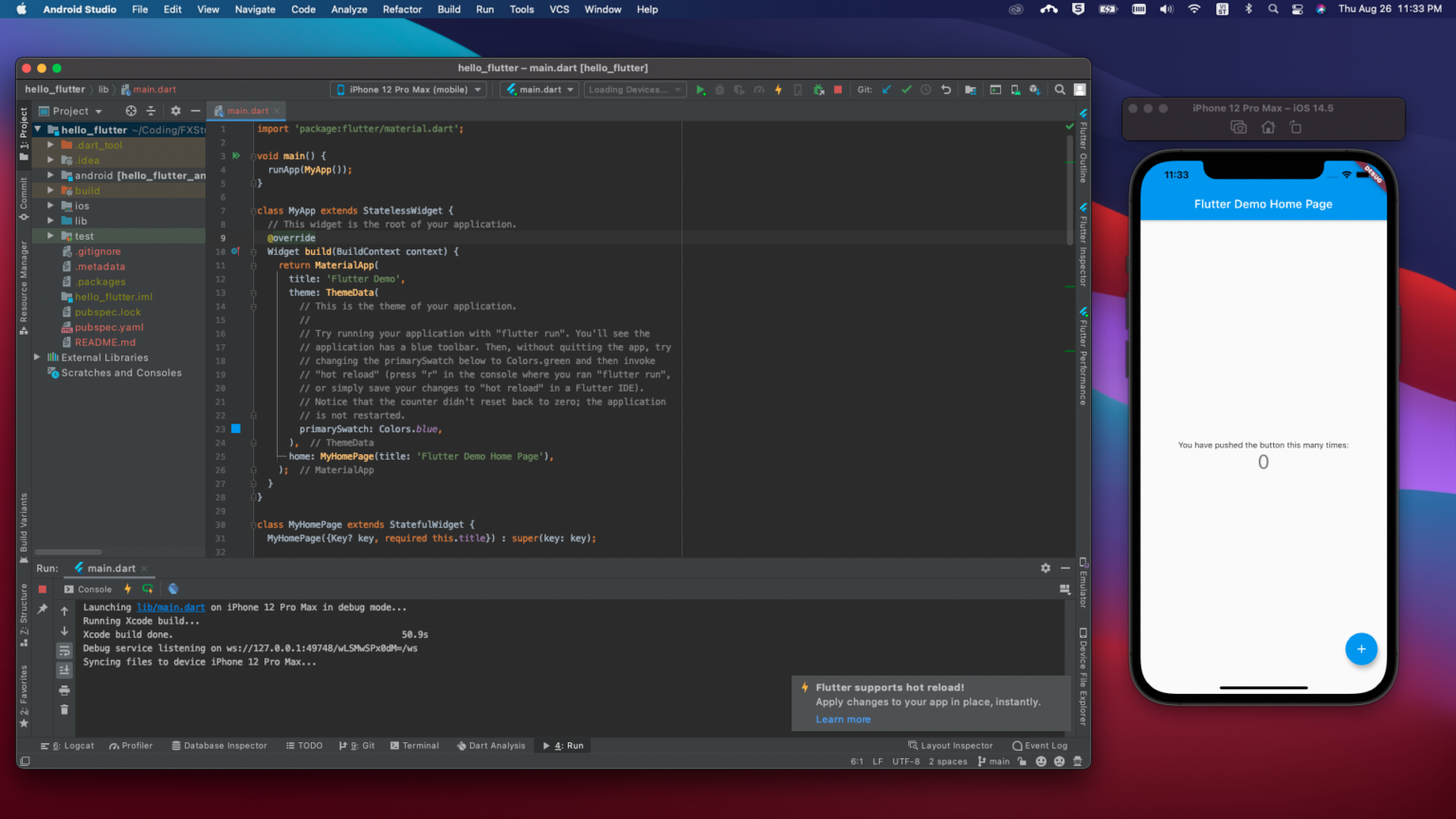Pin the Run tool window
The width and height of the screenshot is (1456, 819).
click(x=43, y=610)
